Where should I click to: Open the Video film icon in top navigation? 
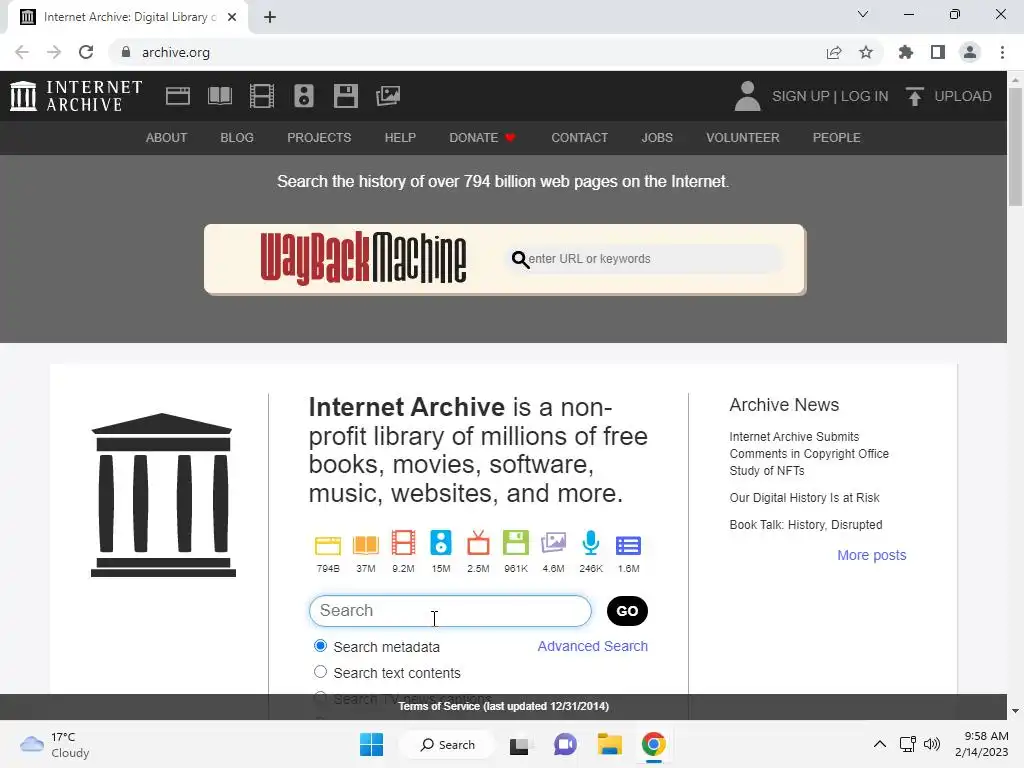click(262, 96)
